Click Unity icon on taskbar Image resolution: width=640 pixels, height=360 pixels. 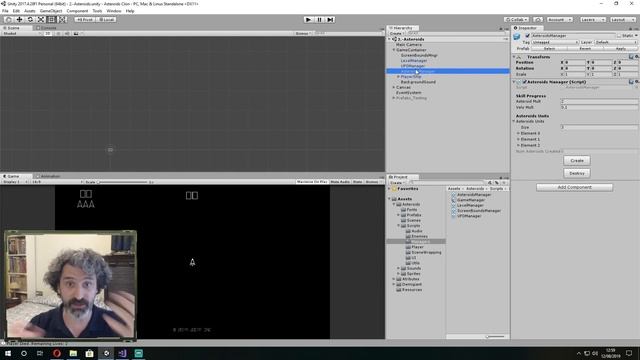pos(106,353)
